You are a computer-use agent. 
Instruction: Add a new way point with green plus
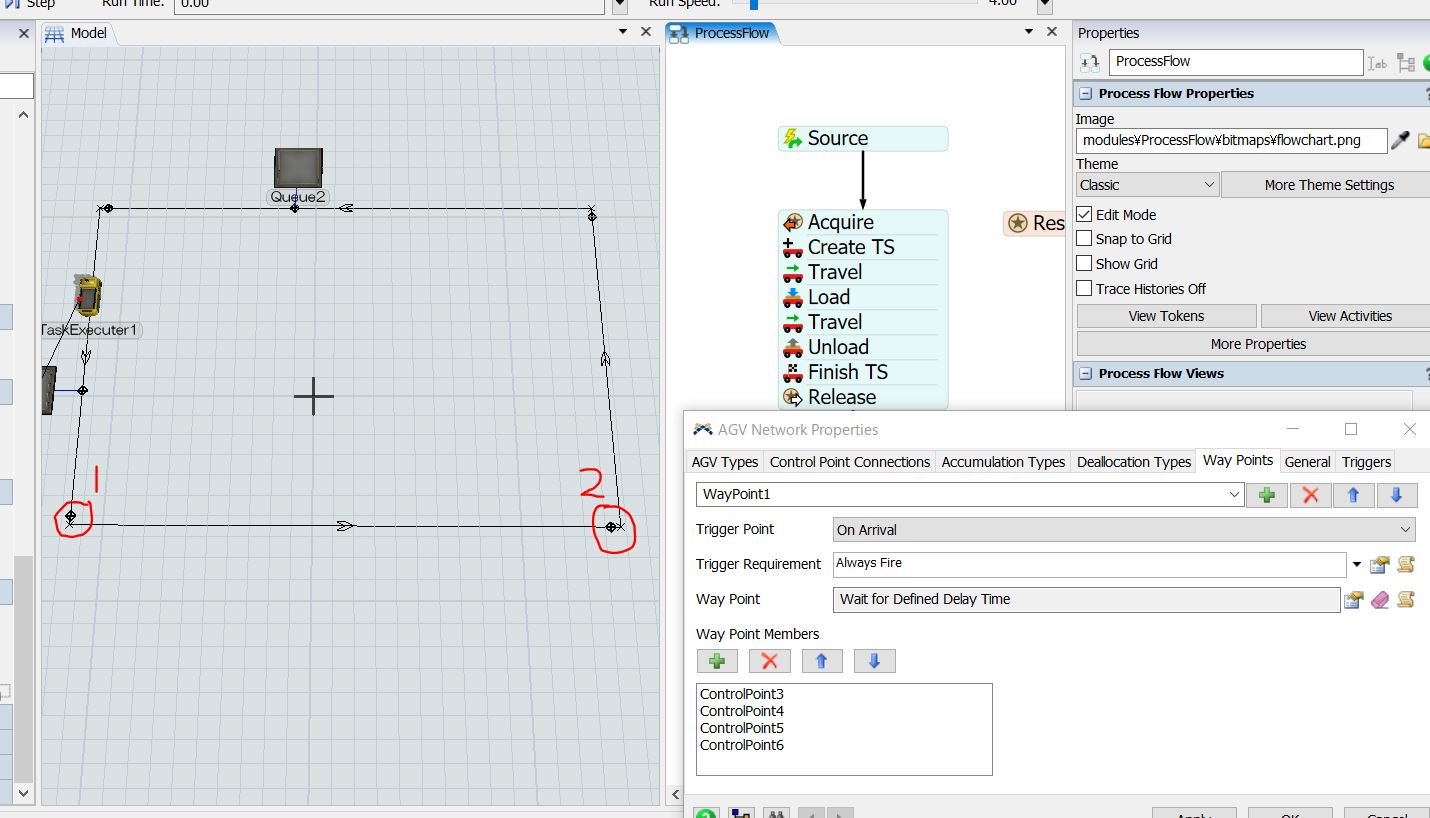coord(1267,495)
